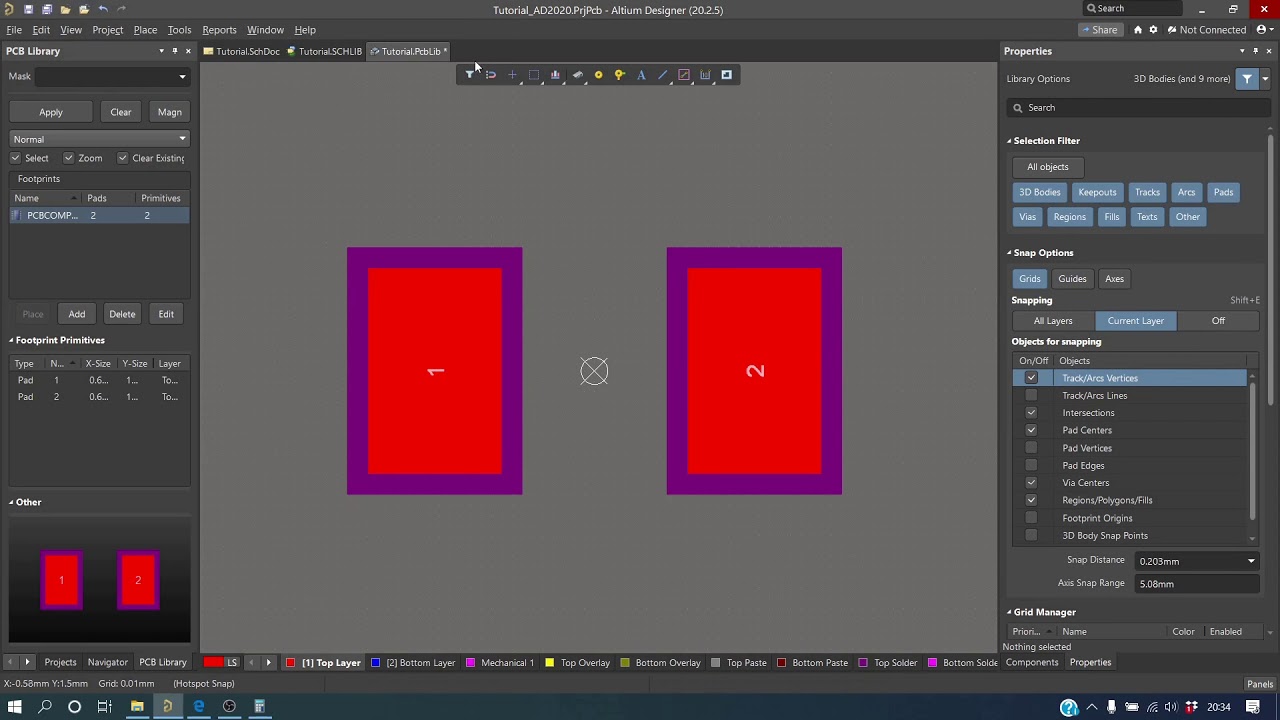The height and width of the screenshot is (720, 1280).
Task: Open the Tools menu
Action: pyautogui.click(x=179, y=30)
